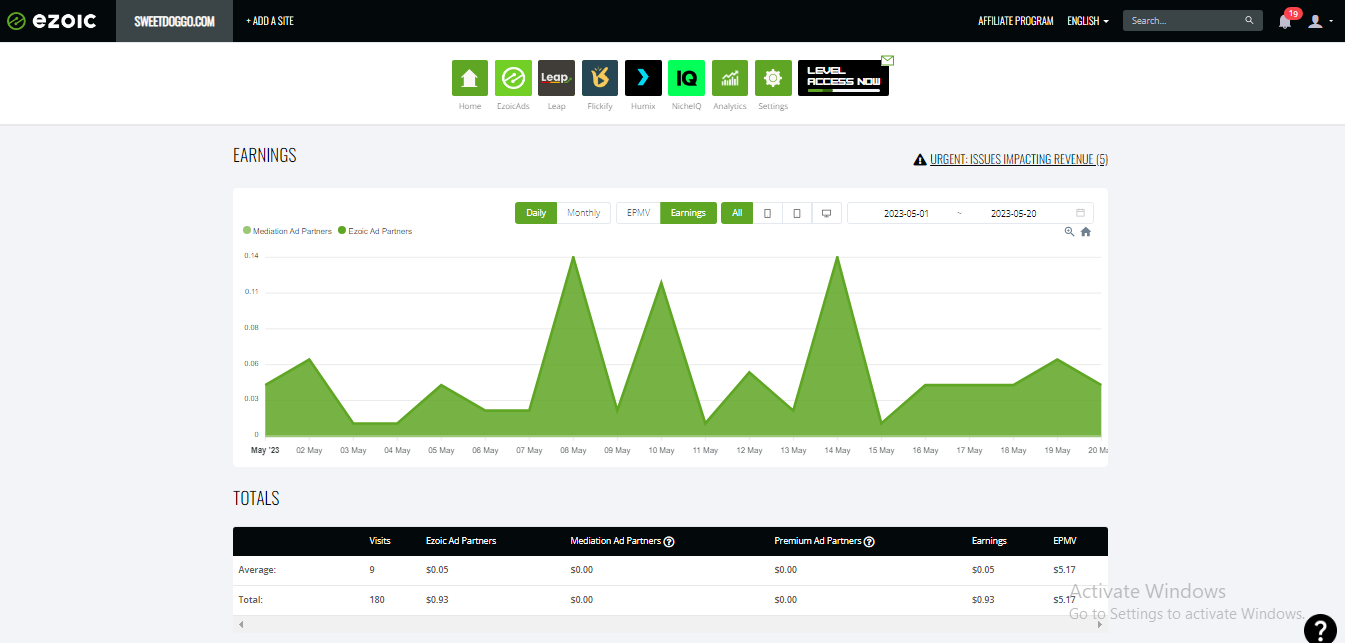Open the date range calendar icon

1080,213
